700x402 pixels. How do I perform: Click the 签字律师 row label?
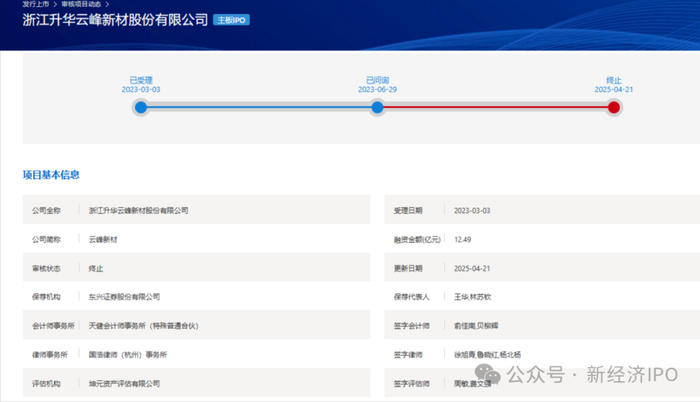tap(408, 355)
